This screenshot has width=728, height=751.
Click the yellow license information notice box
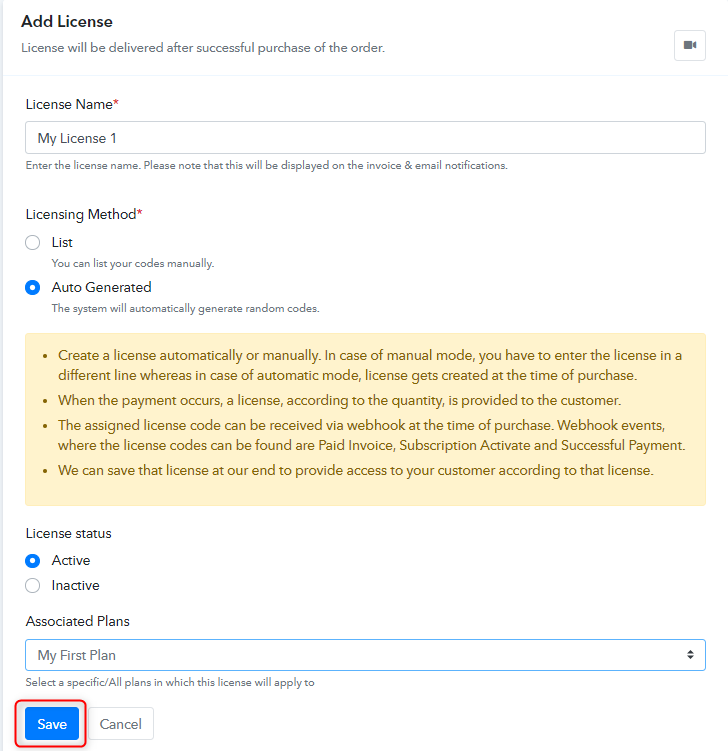[365, 420]
